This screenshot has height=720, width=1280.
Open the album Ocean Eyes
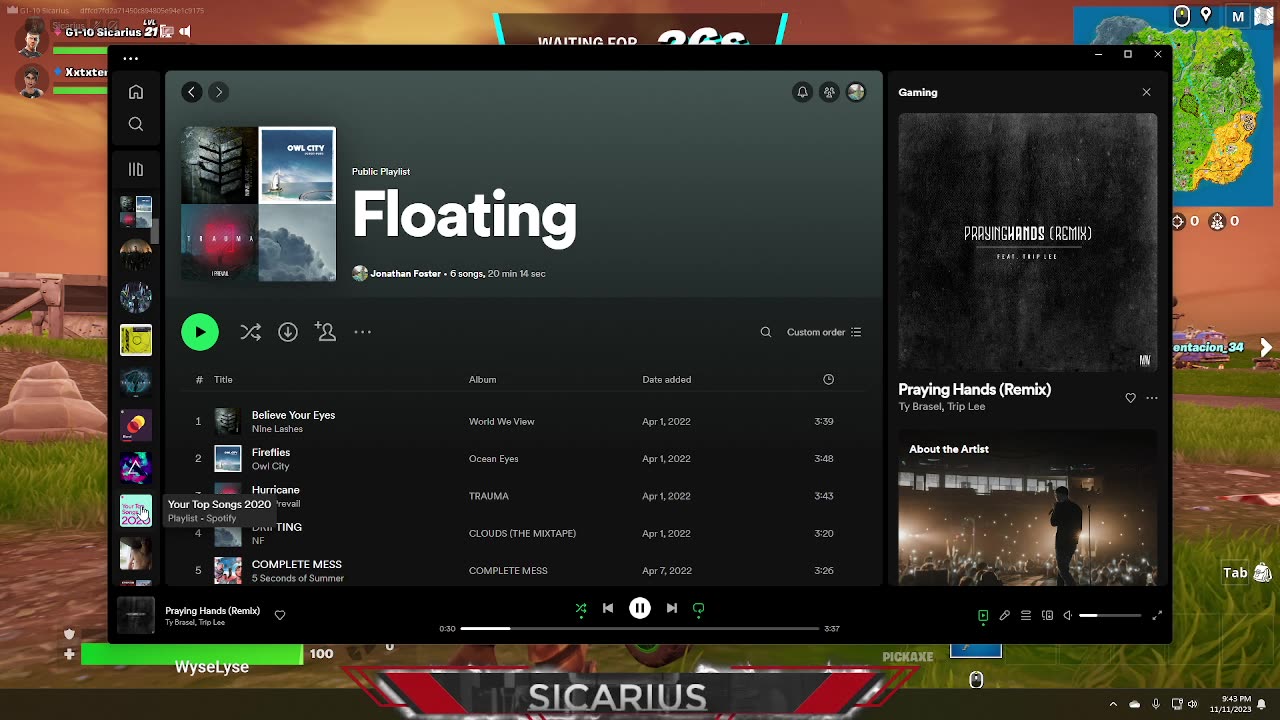494,459
